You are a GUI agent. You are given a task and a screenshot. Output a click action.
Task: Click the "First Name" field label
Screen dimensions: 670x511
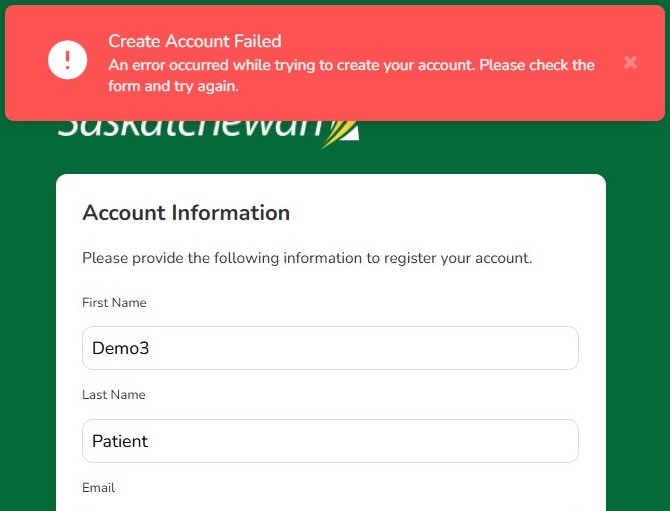coord(114,303)
